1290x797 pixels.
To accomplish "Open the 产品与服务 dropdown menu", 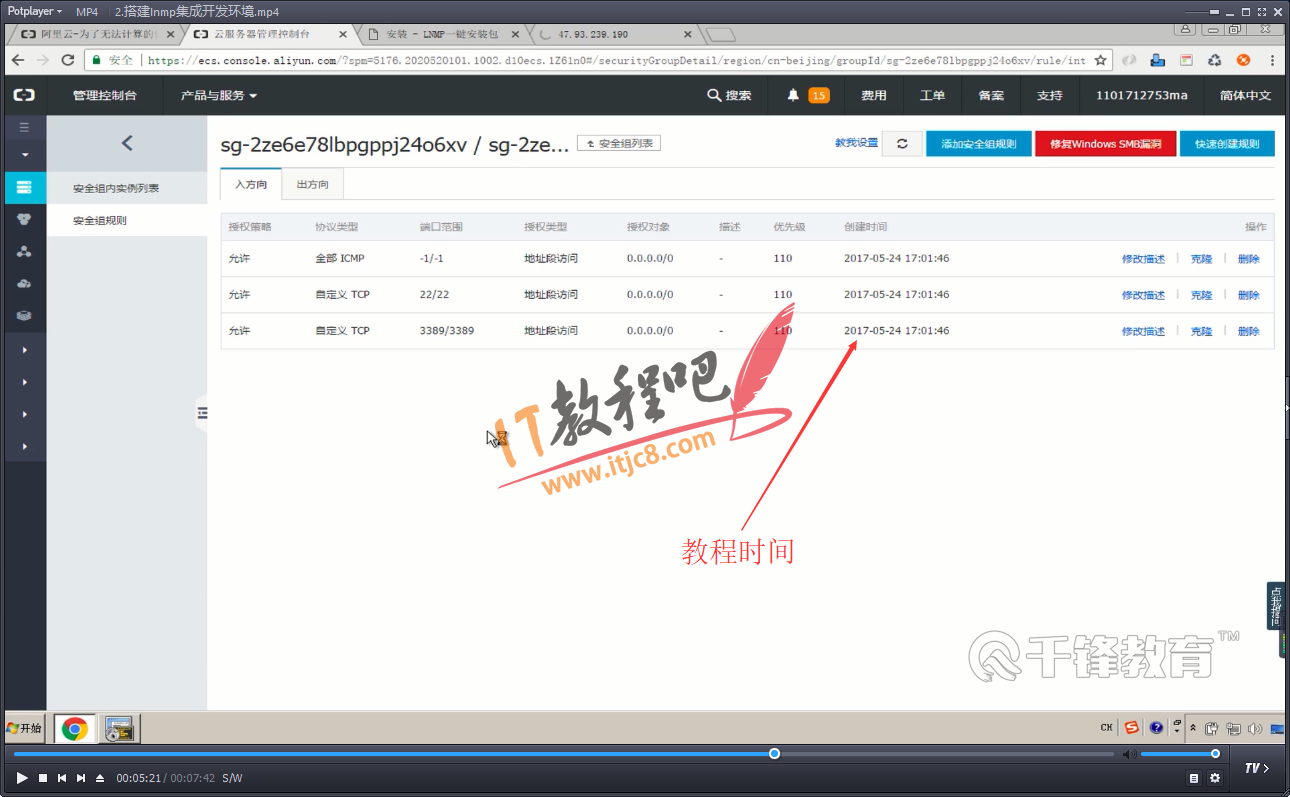I will [x=219, y=96].
